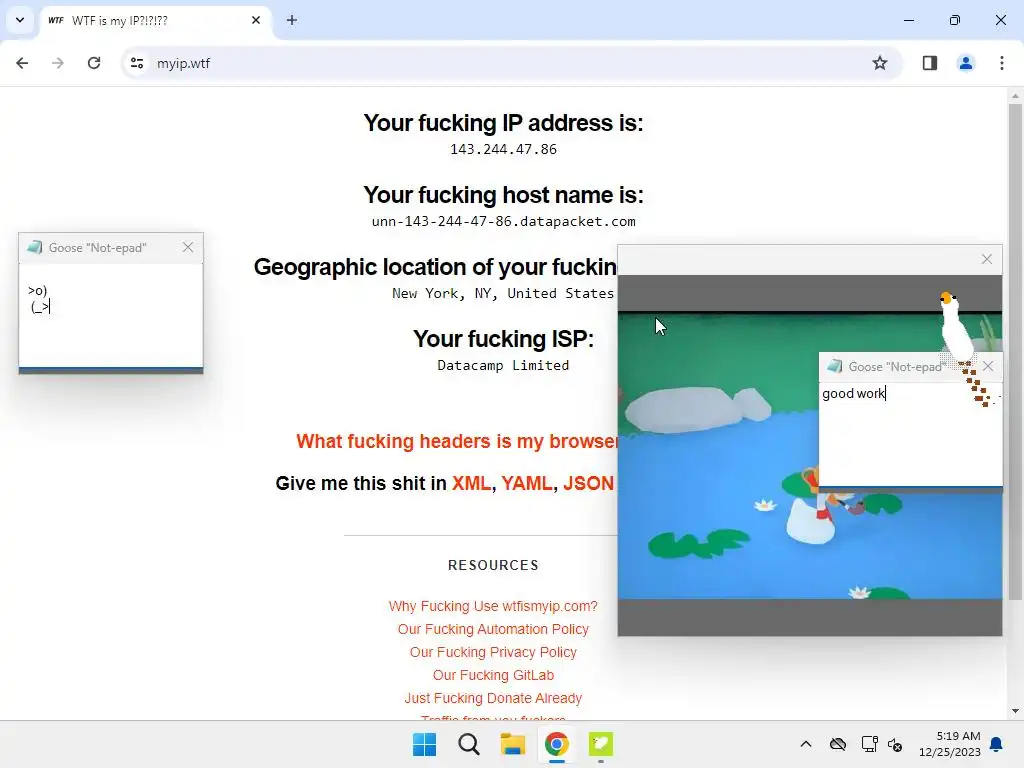The width and height of the screenshot is (1024, 768).
Task: Go back to the previous page
Action: [x=22, y=63]
